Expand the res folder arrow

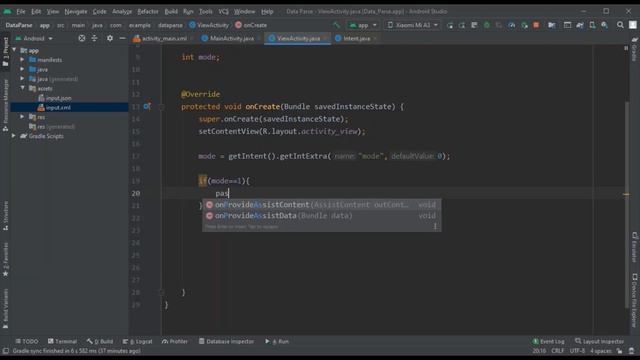click(x=22, y=117)
